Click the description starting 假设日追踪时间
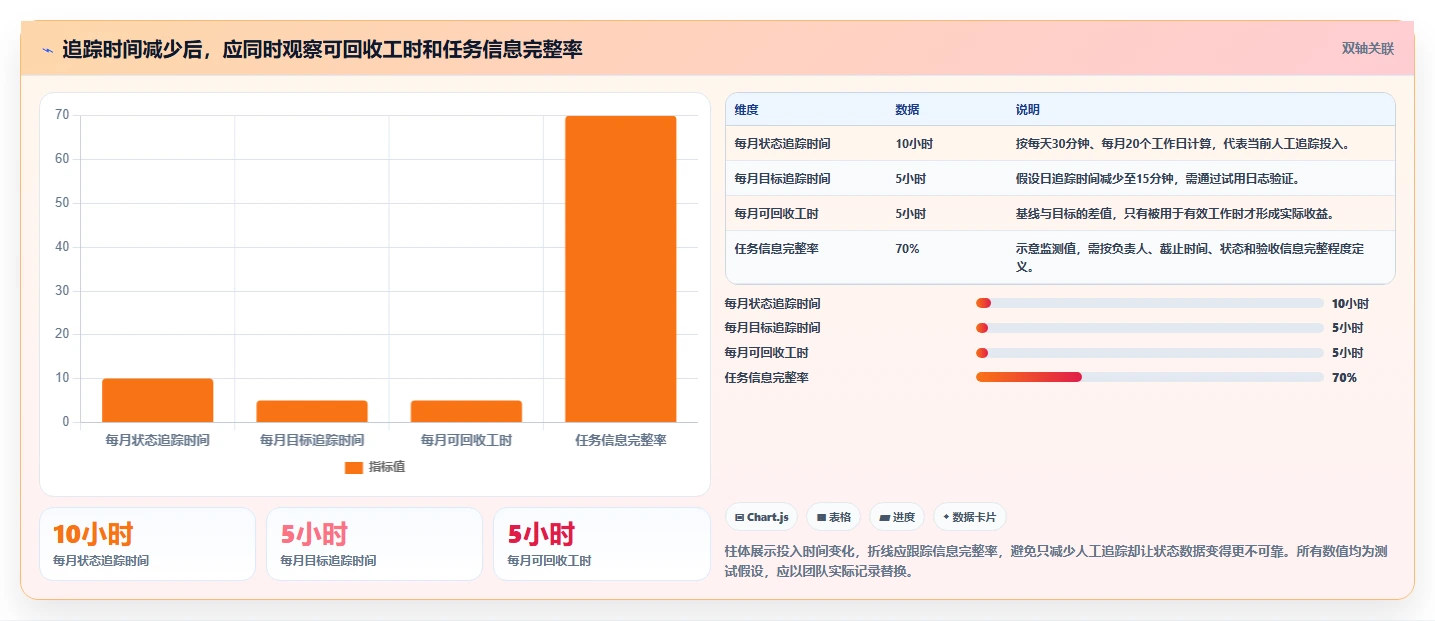Image resolution: width=1435 pixels, height=621 pixels. click(x=1157, y=179)
